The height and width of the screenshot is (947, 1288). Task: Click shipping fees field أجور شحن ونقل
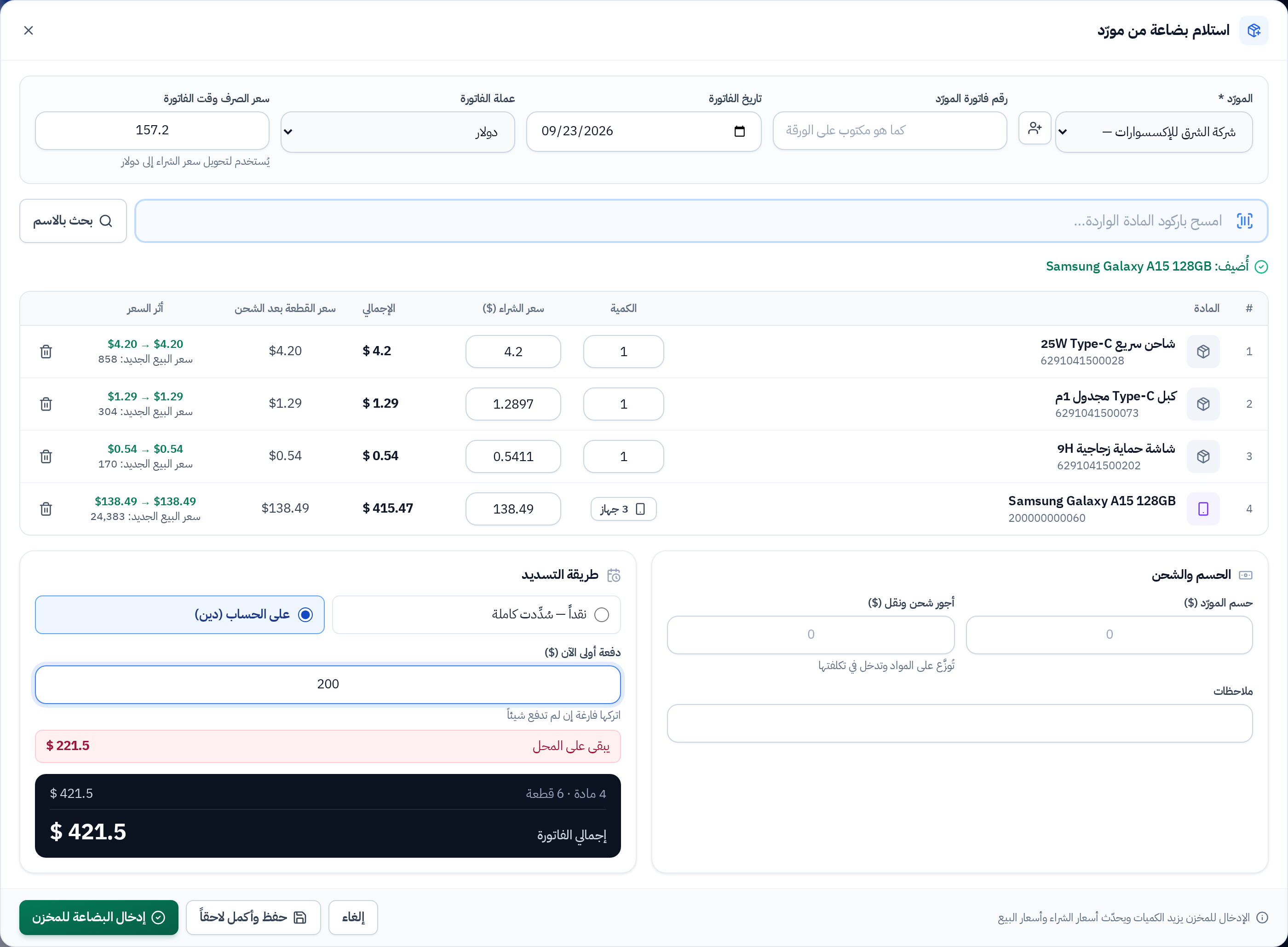811,635
